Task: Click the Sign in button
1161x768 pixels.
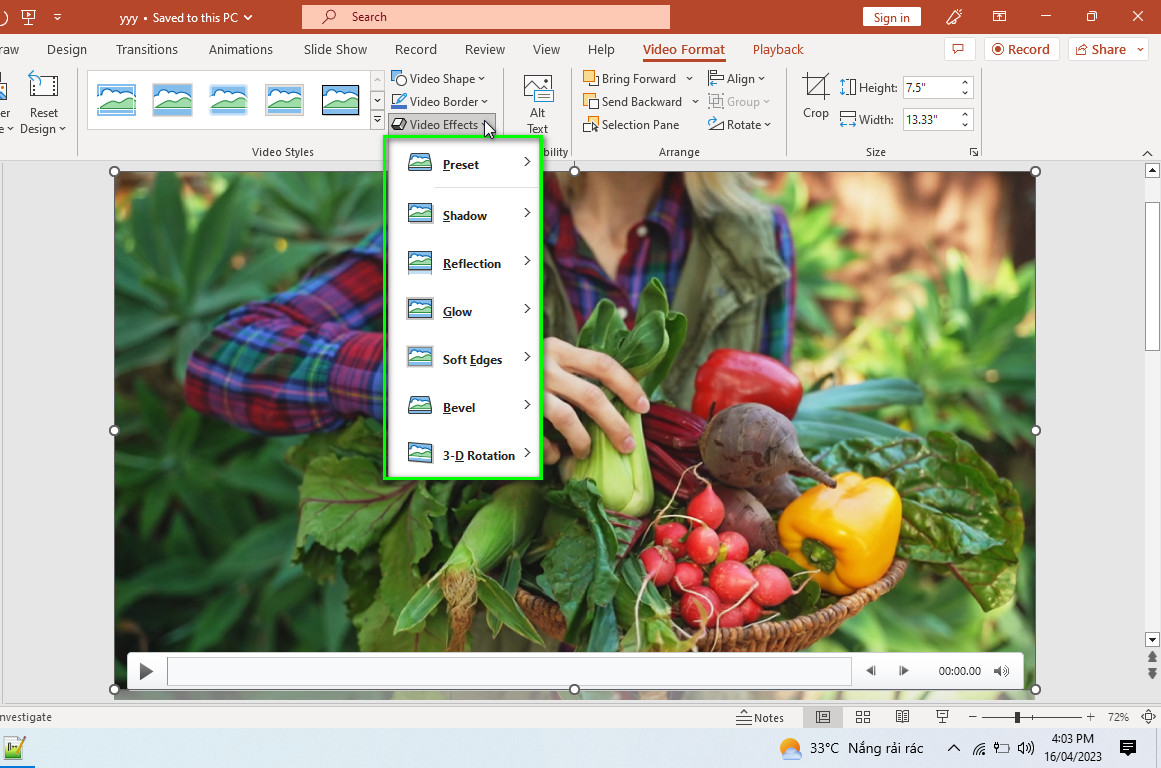Action: pyautogui.click(x=891, y=17)
